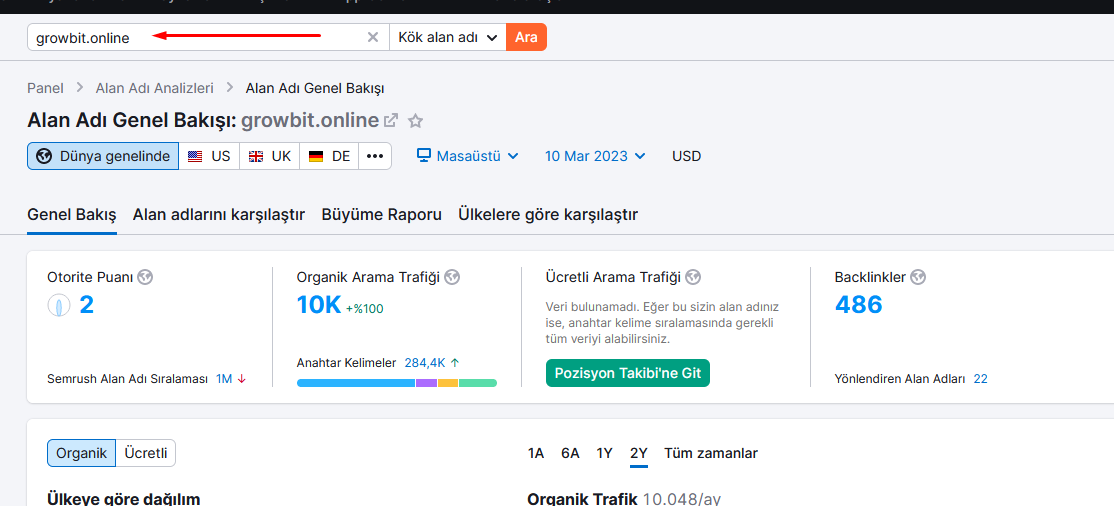Click purple segment of keyword distribution bar
The height and width of the screenshot is (506, 1114).
(426, 383)
